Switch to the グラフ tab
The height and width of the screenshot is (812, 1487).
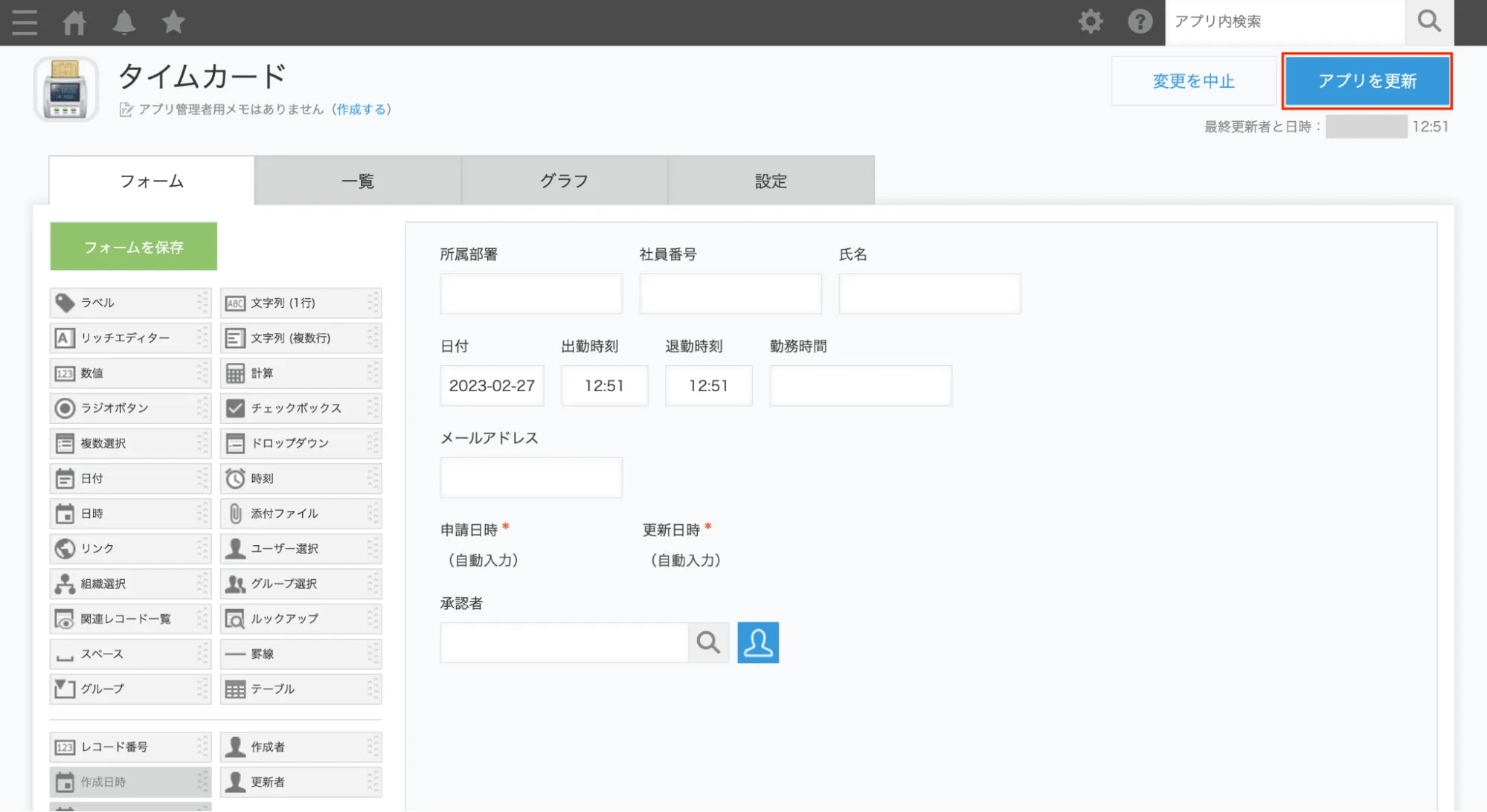click(565, 180)
